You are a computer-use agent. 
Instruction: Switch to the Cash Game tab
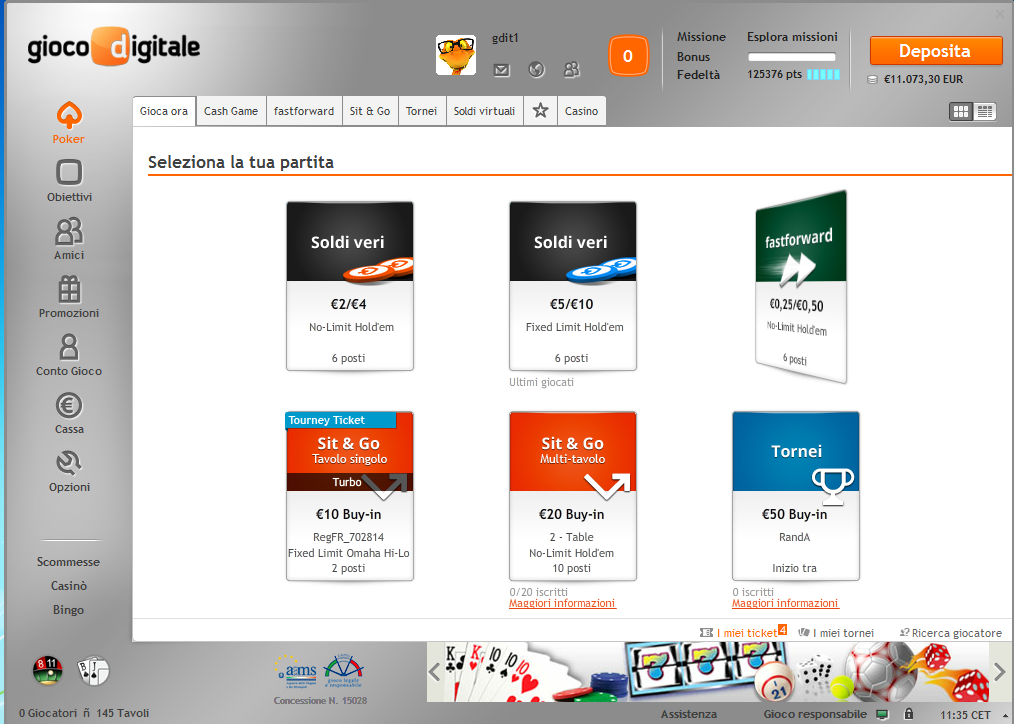231,111
